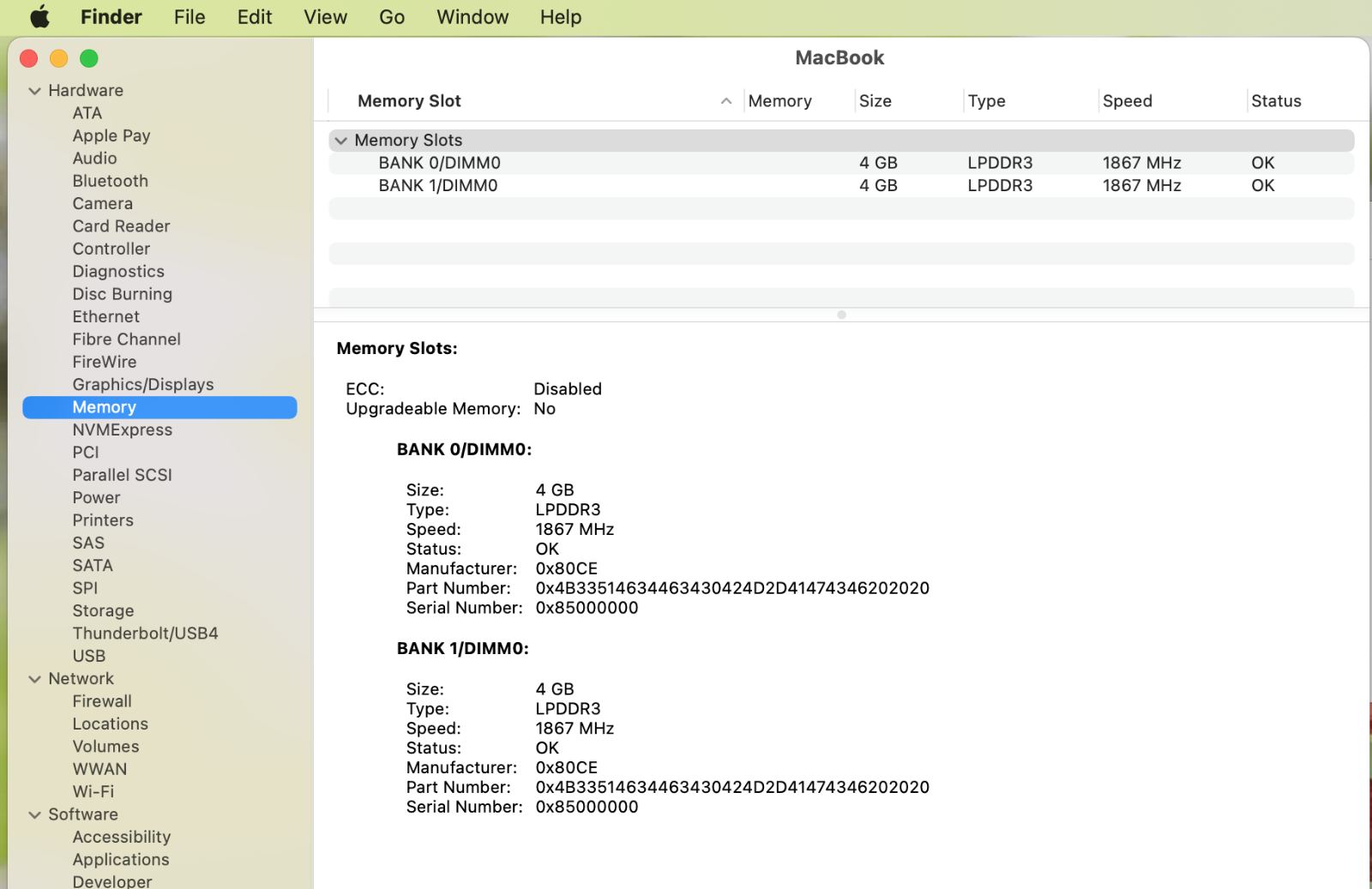Select Ethernet in the sidebar
Viewport: 1372px width, 889px height.
click(x=105, y=317)
